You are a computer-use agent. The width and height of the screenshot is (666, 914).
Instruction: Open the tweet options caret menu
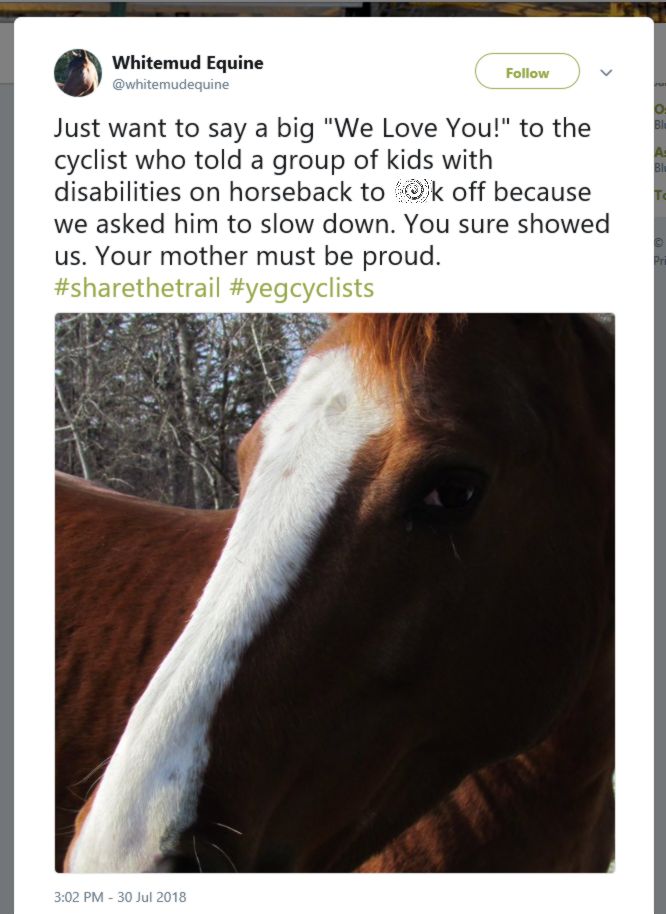tap(606, 72)
